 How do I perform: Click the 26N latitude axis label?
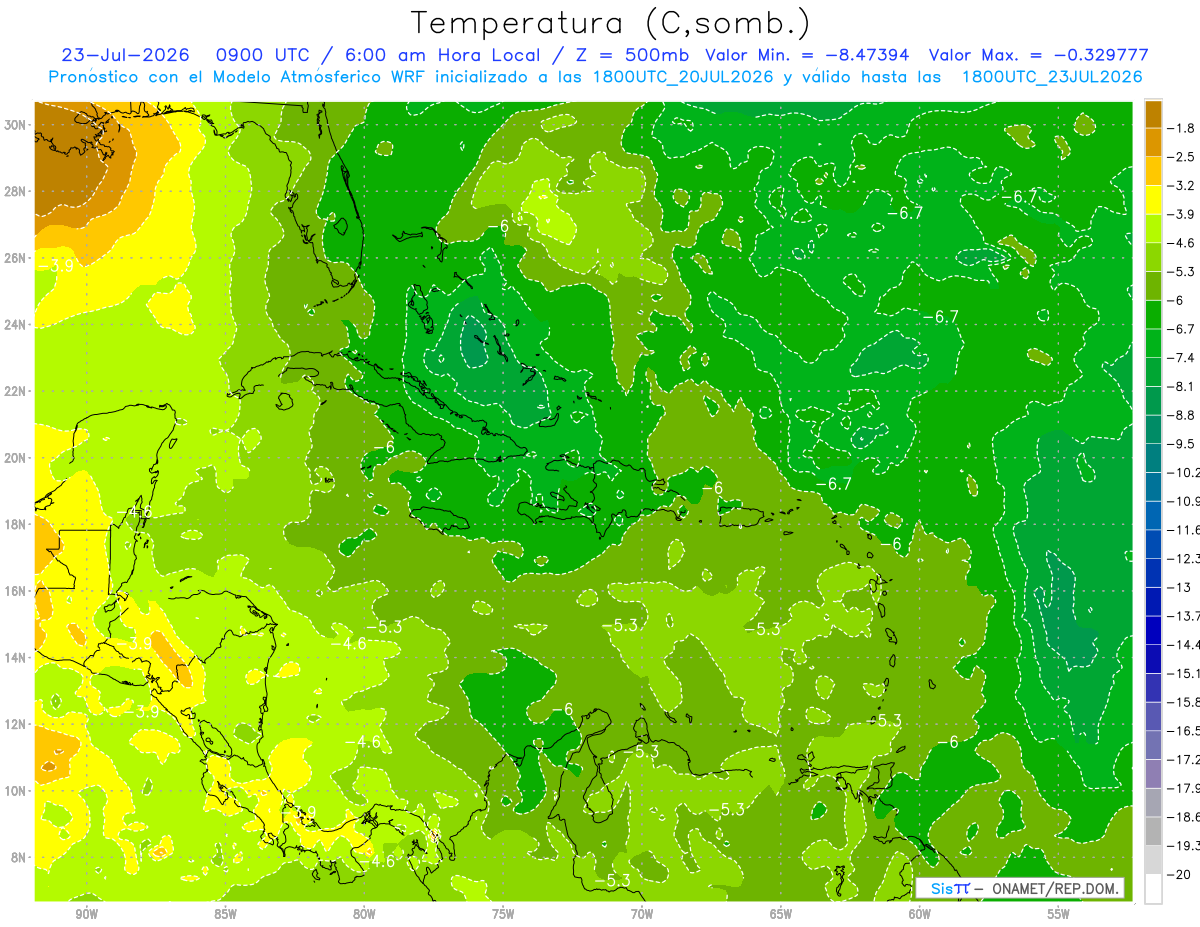pyautogui.click(x=17, y=258)
